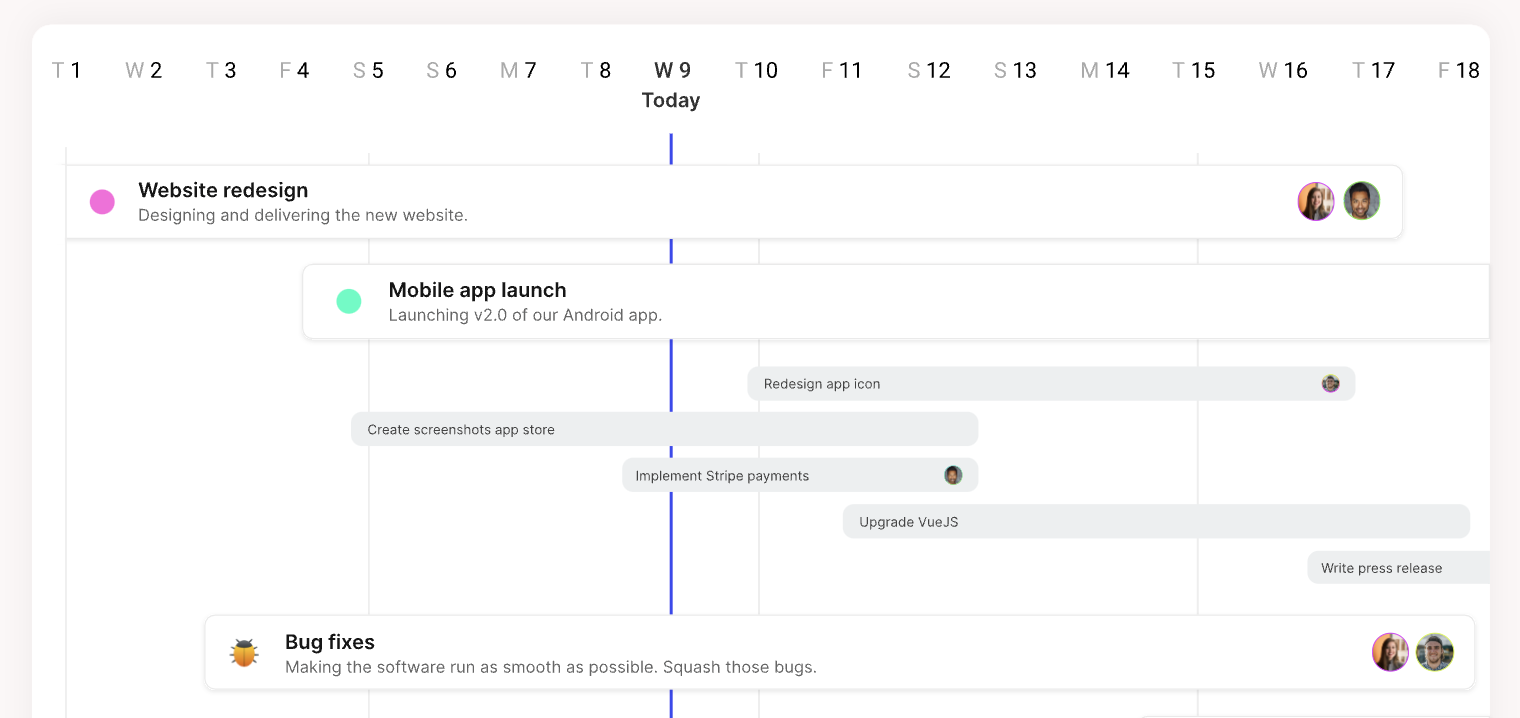Select the Upgrade VueJS task bar

[x=1100, y=521]
